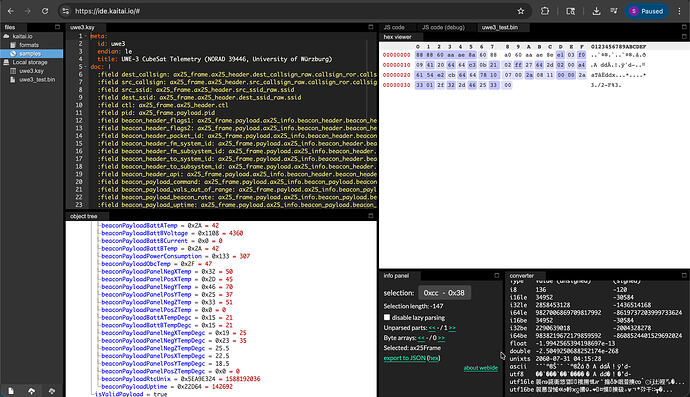This screenshot has height=397, width=690.
Task: Go to next unparsed part
Action: pyautogui.click(x=452, y=328)
